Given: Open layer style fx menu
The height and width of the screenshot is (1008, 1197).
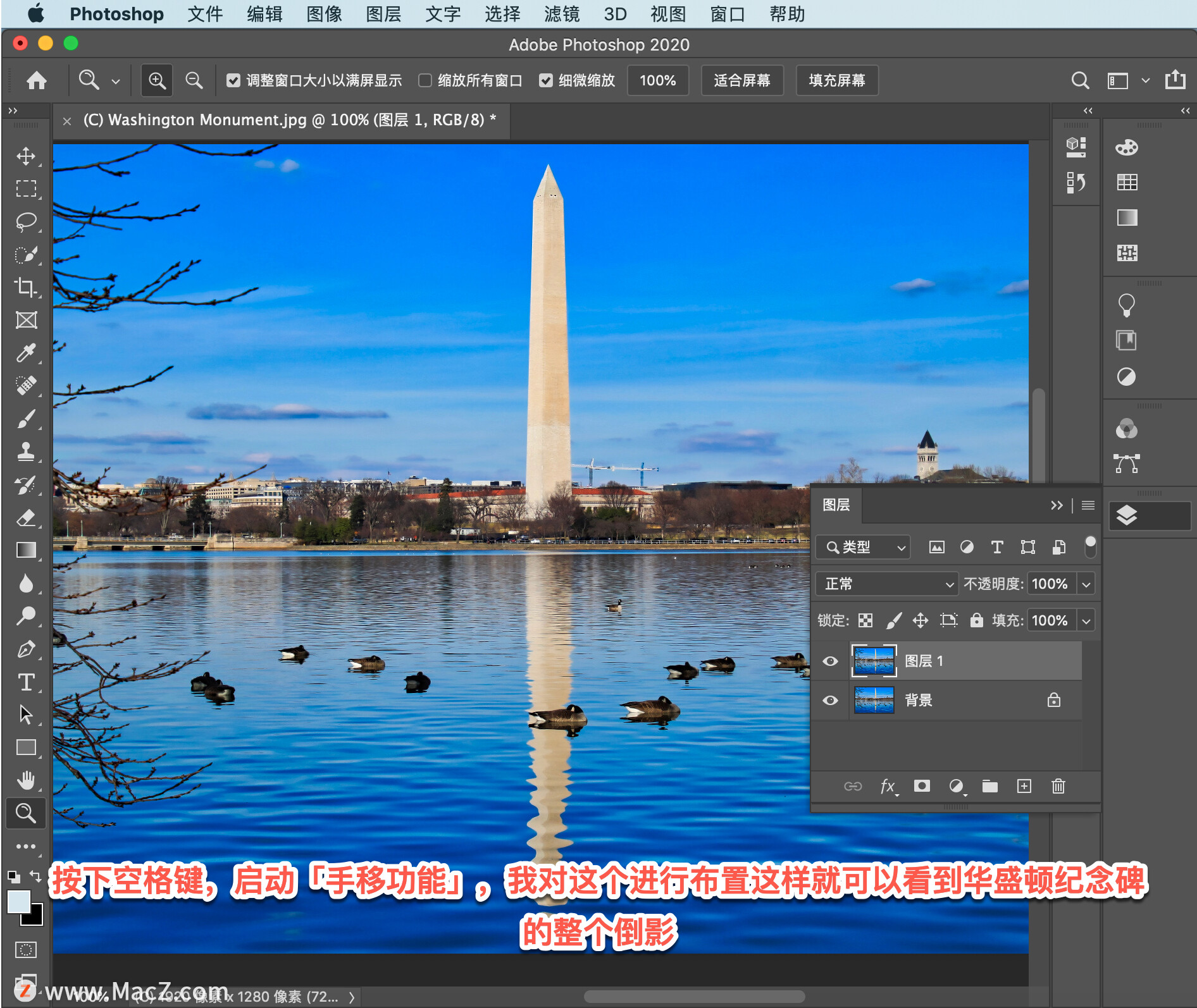Looking at the screenshot, I should (888, 786).
